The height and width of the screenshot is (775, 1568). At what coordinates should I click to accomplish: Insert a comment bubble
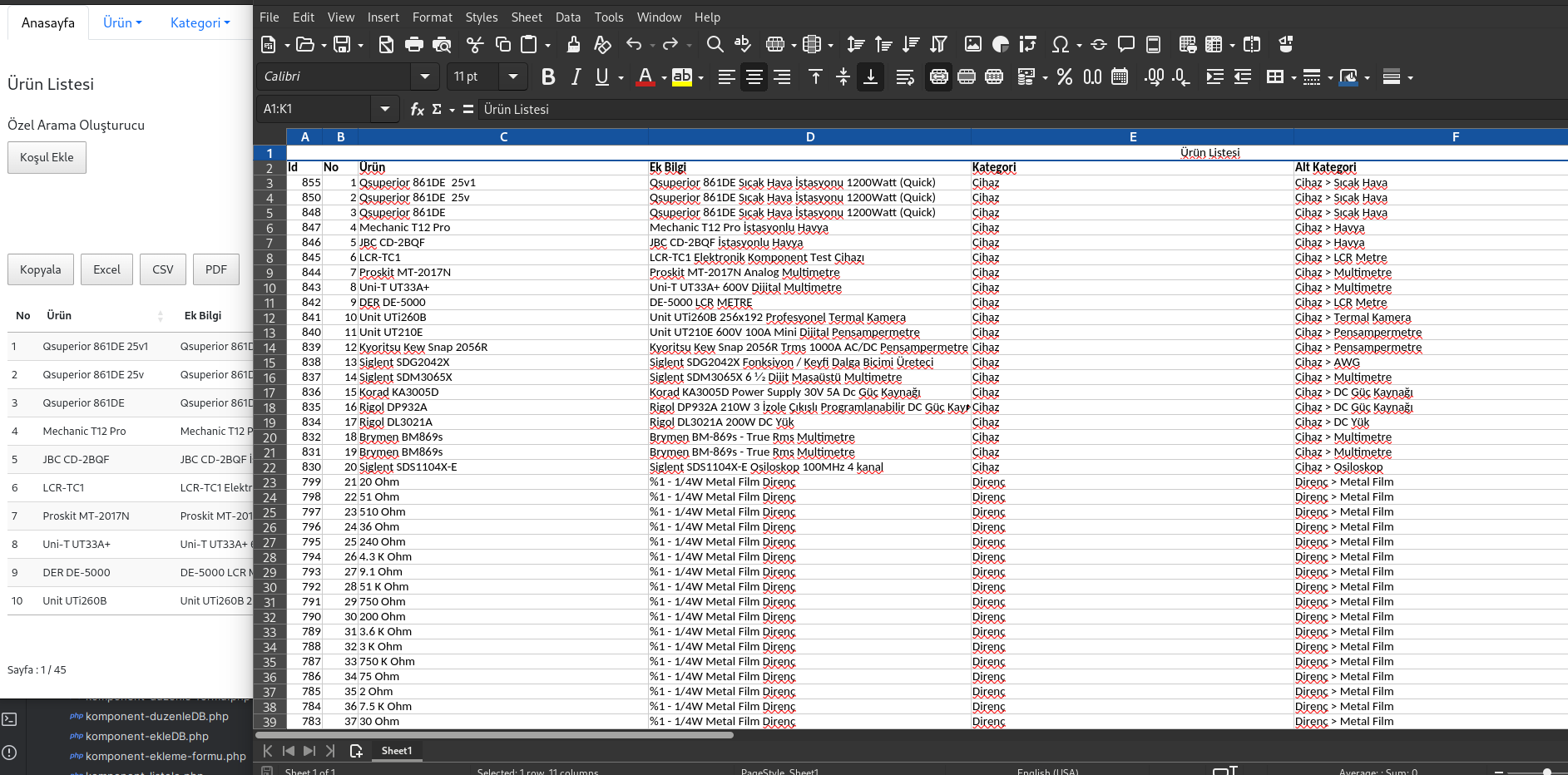point(1126,45)
